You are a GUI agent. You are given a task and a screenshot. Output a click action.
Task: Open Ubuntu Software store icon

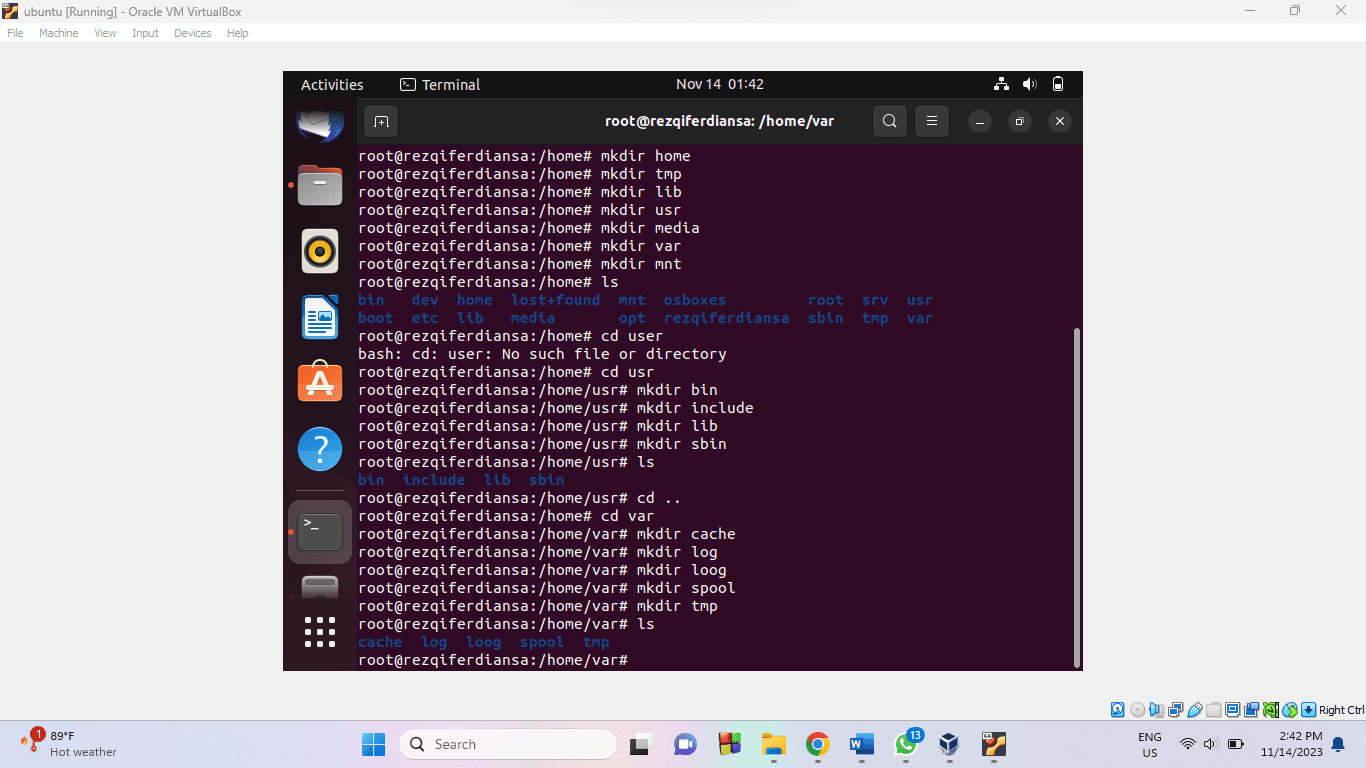point(320,382)
